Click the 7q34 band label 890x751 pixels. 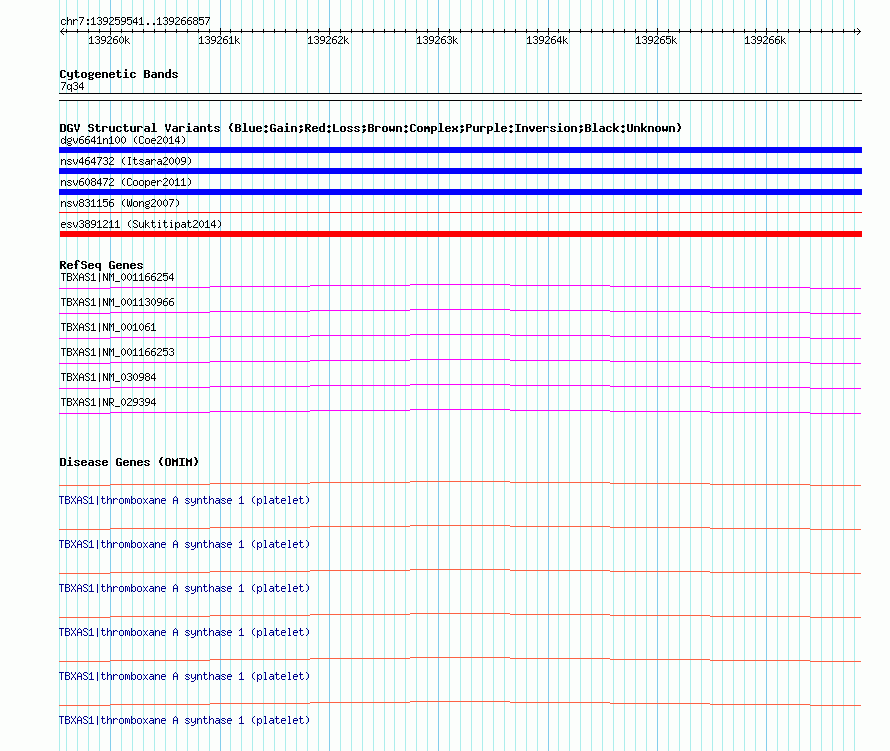pyautogui.click(x=72, y=86)
